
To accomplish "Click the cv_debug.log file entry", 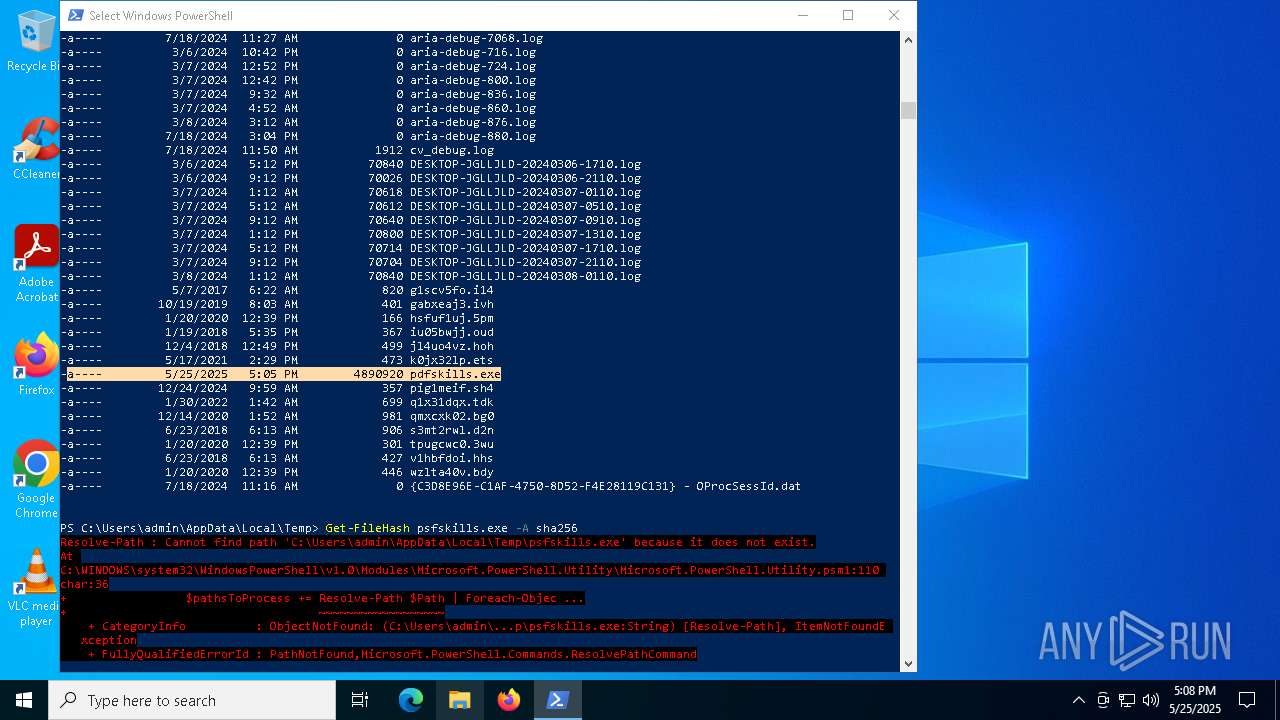I will pyautogui.click(x=452, y=150).
